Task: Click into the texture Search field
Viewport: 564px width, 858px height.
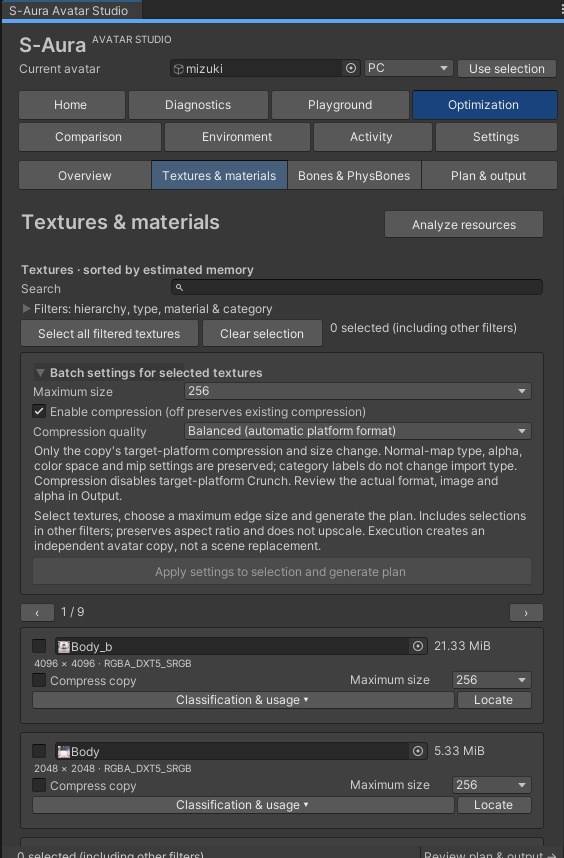Action: click(x=357, y=287)
